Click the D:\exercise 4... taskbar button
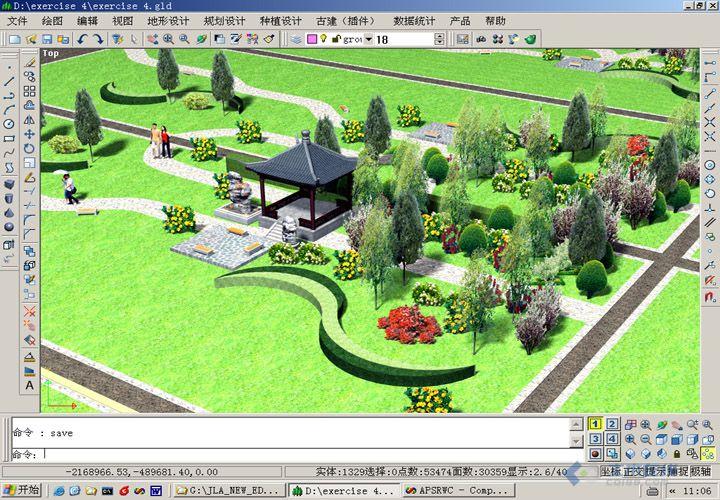The height and width of the screenshot is (500, 720). point(343,490)
